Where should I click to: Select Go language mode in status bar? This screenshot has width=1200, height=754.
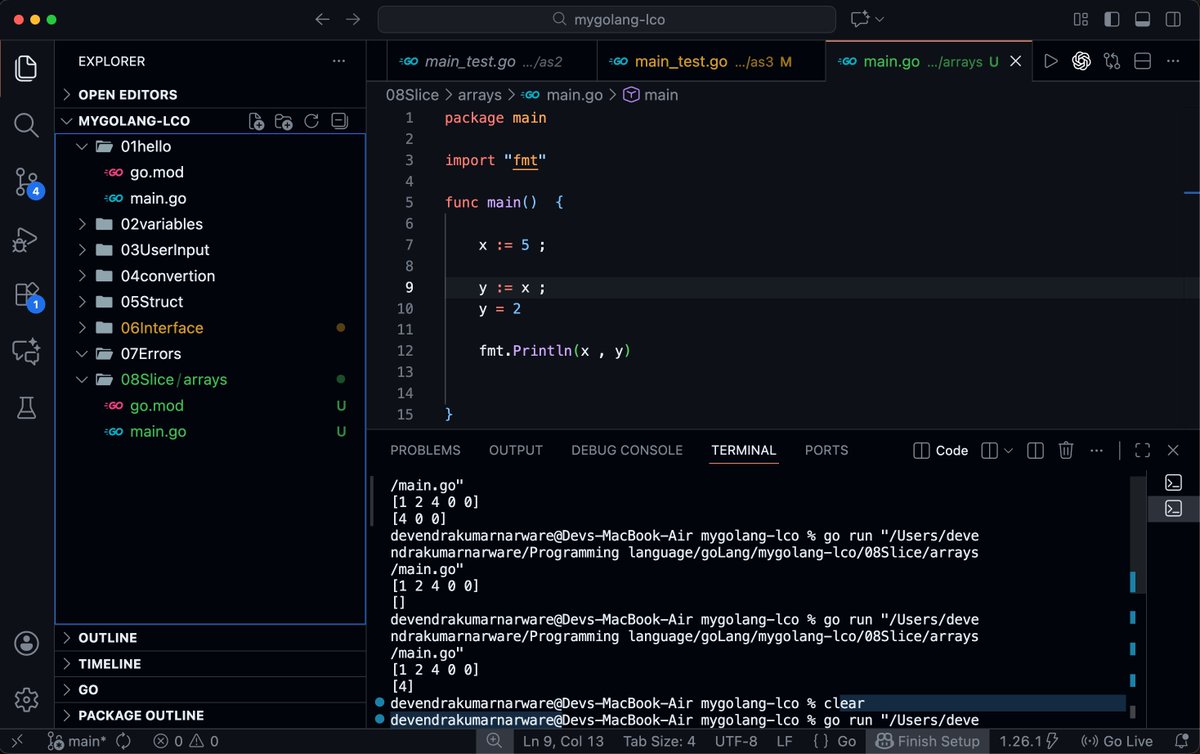(x=846, y=741)
